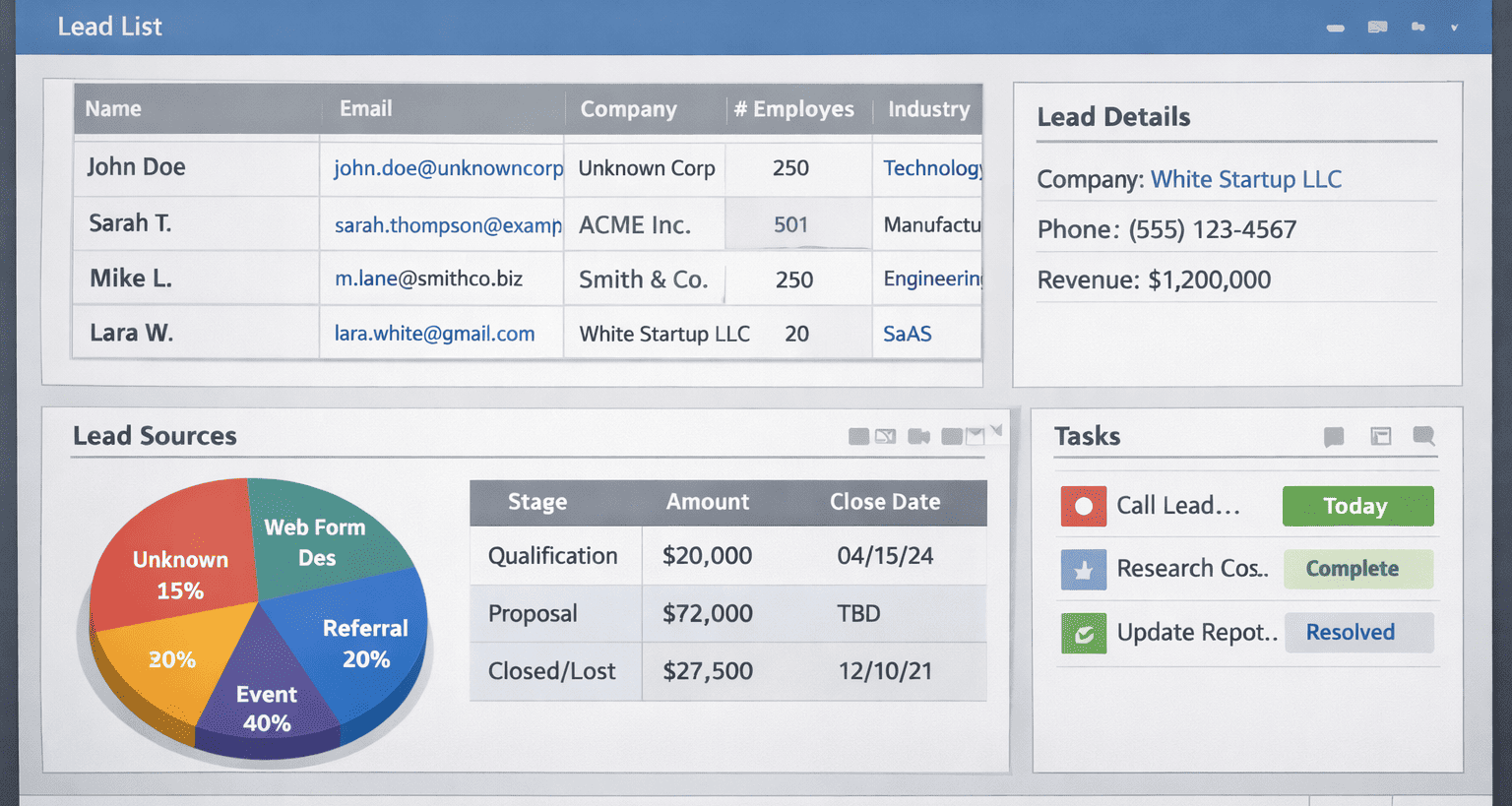Viewport: 1512px width, 806px height.
Task: Click the TBD close date cell
Action: pos(858,613)
